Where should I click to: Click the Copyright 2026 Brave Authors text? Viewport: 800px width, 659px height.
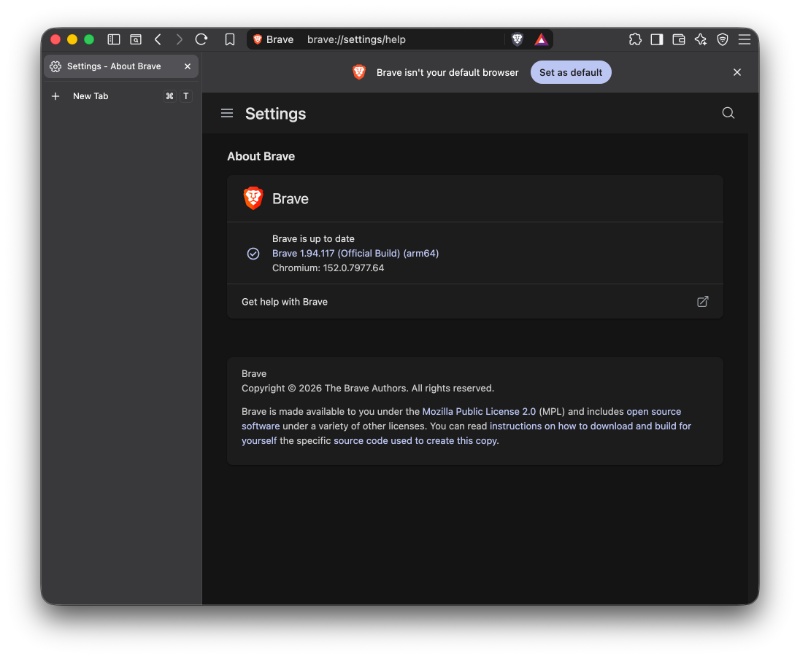click(x=367, y=388)
